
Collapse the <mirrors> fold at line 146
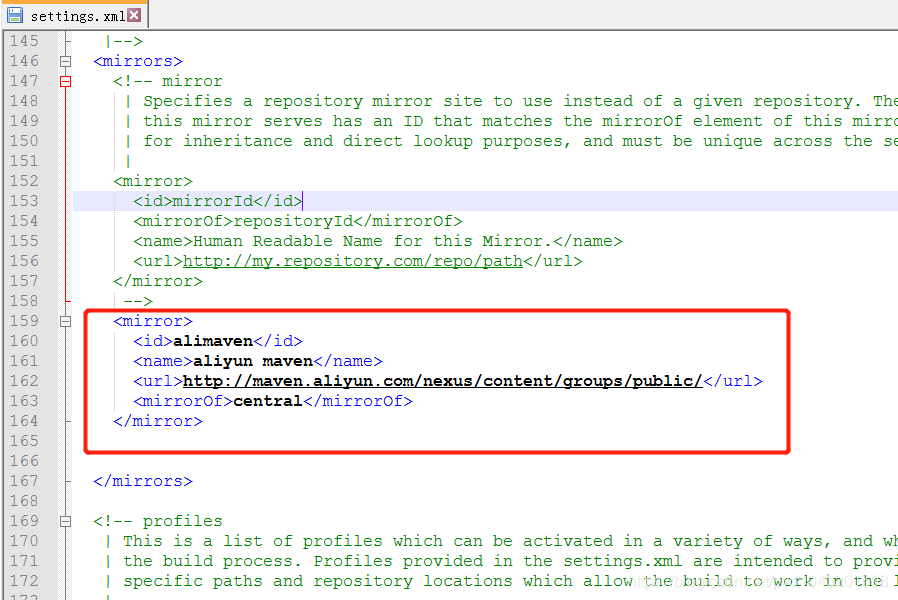point(65,61)
